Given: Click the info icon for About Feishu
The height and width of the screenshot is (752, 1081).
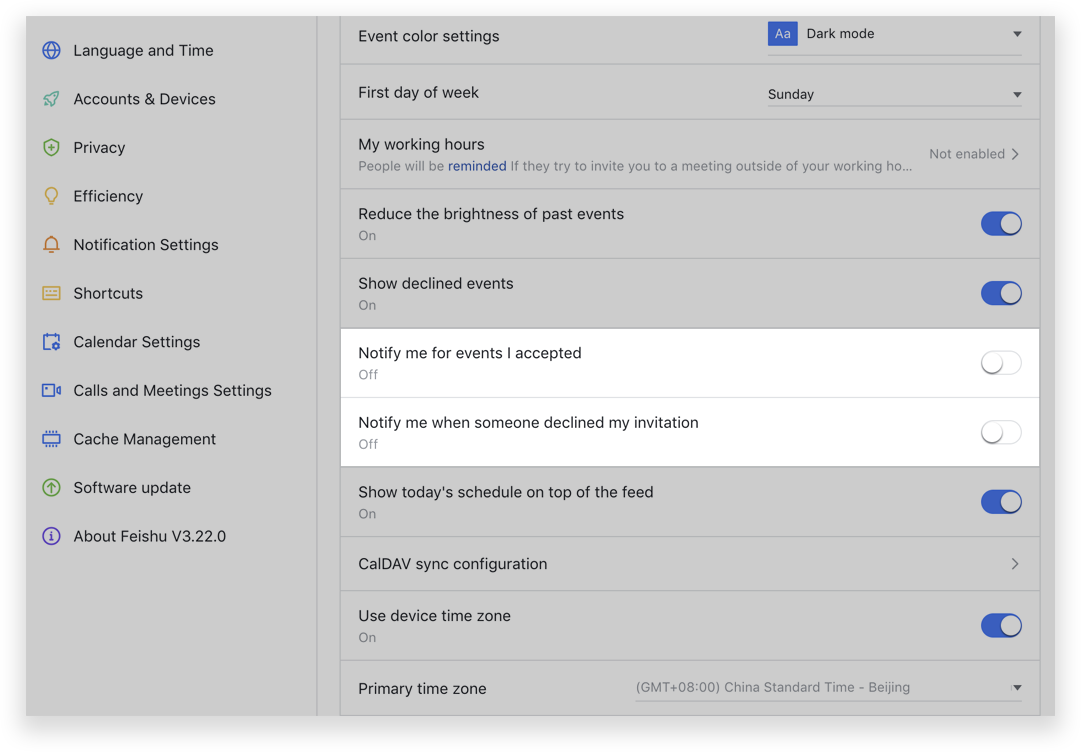Looking at the screenshot, I should [x=51, y=536].
